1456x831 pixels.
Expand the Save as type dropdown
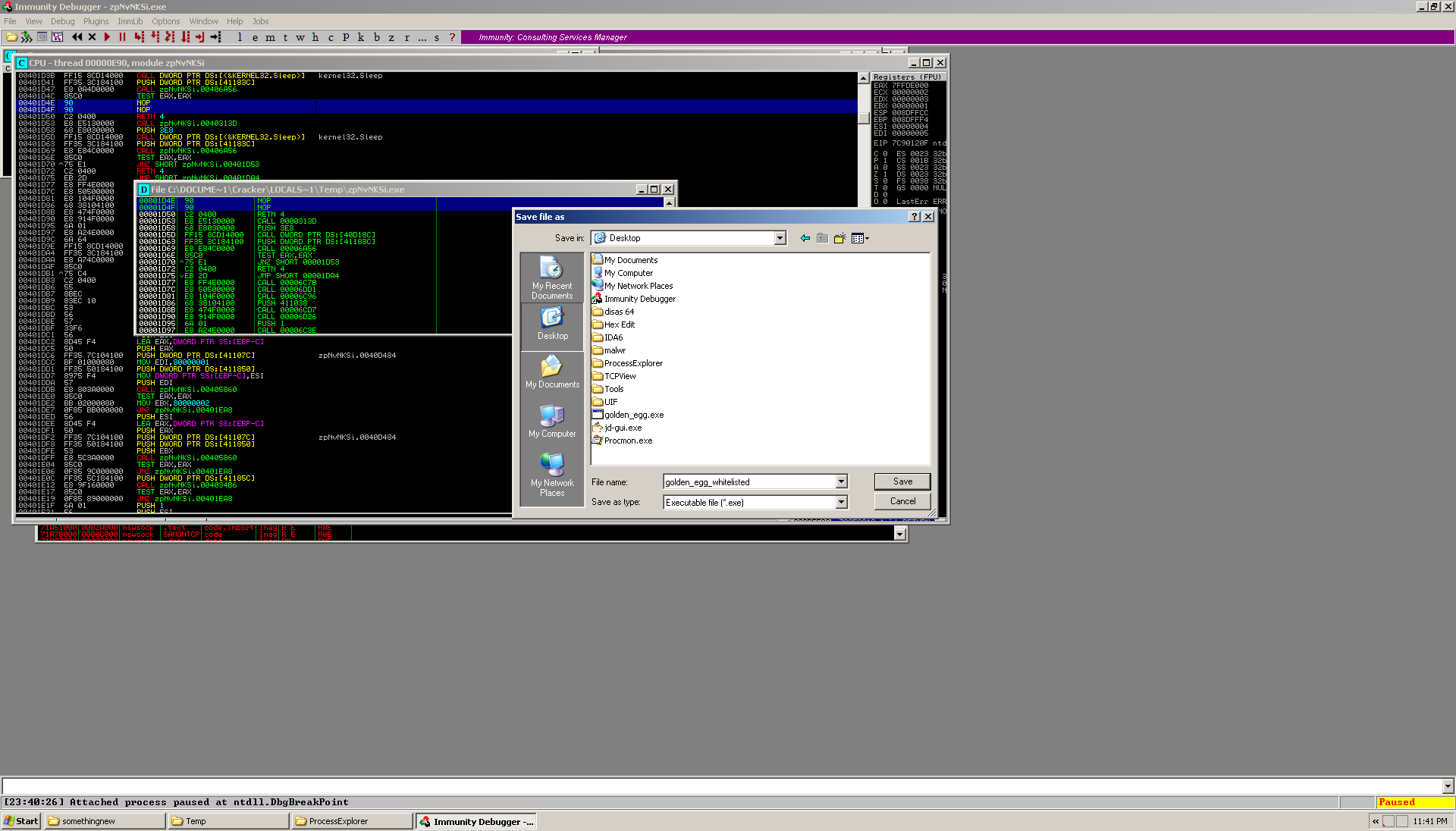tap(841, 502)
